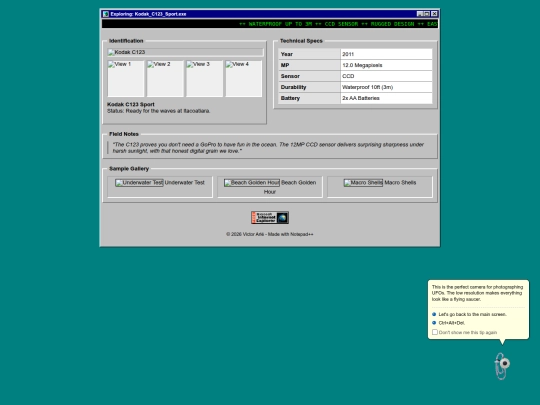Click the 'MP' spec label
Viewport: 540px width, 405px height.
tap(285, 65)
